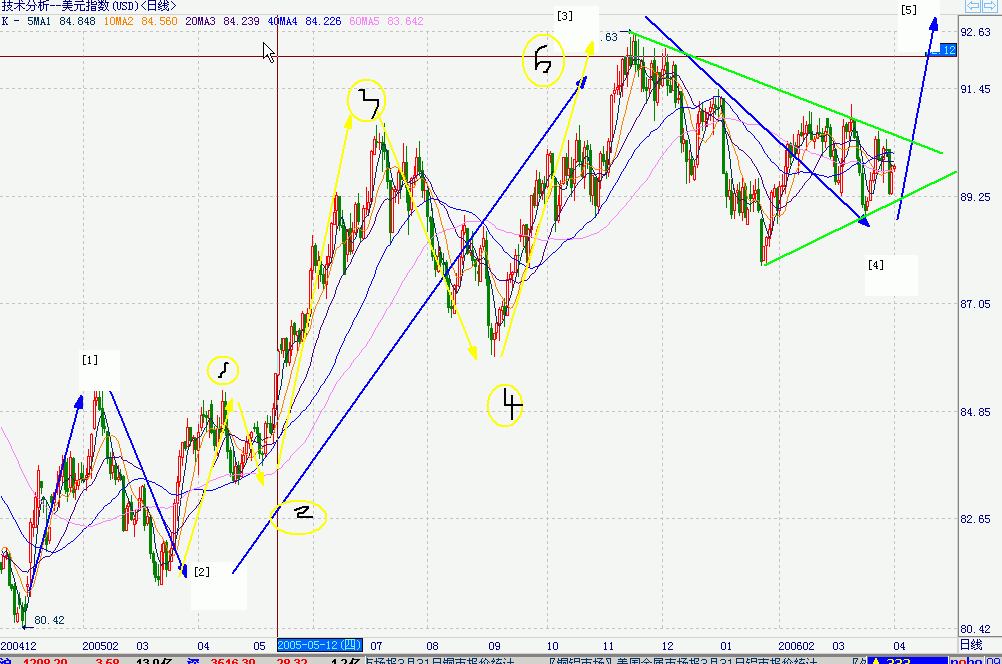Select the [2] wave label text box
1002x664 pixels.
[219, 586]
